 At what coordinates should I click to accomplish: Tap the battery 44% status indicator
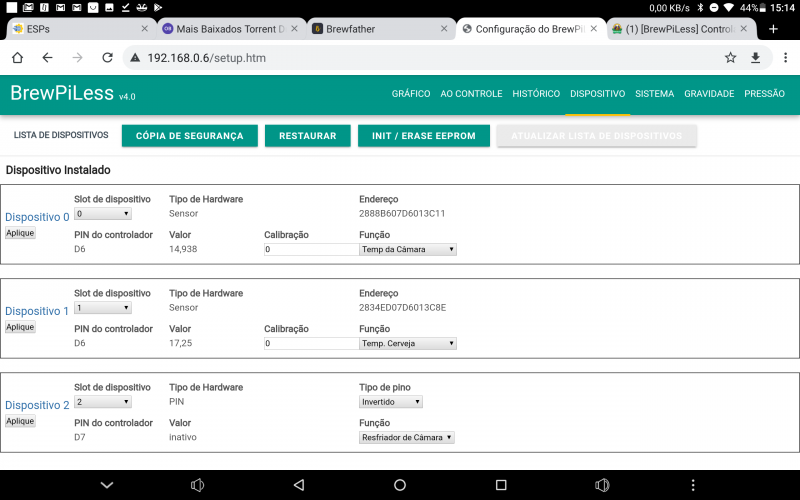753,8
